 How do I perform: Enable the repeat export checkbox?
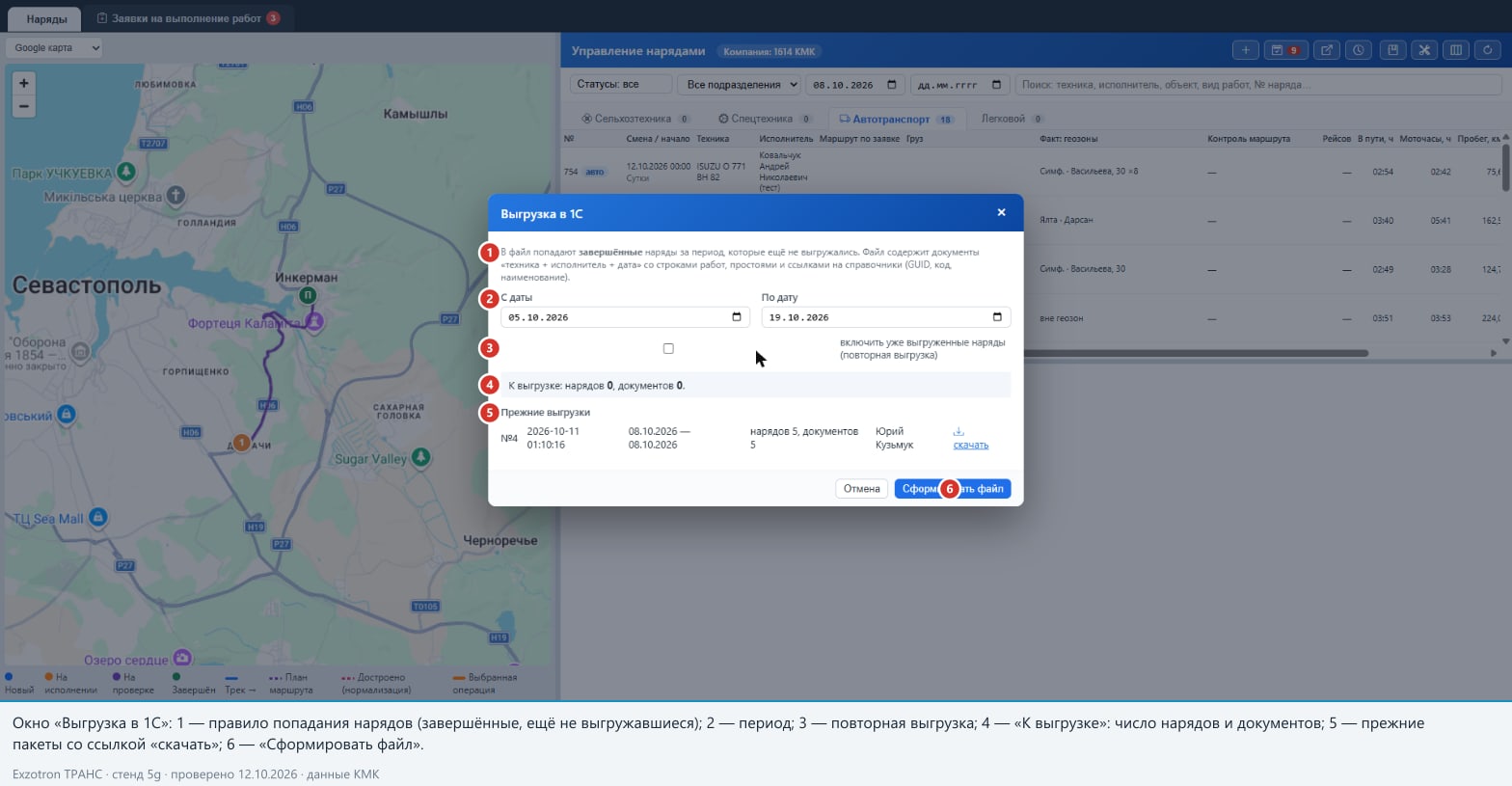(x=668, y=348)
